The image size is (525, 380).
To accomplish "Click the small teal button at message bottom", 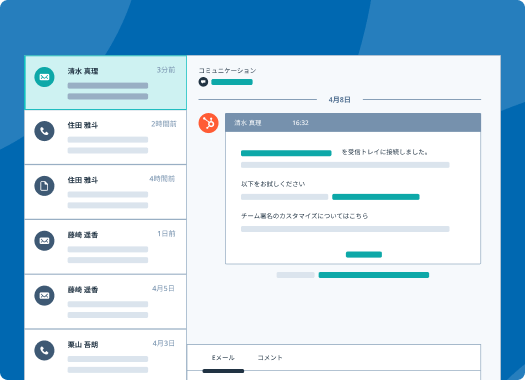I will point(364,254).
